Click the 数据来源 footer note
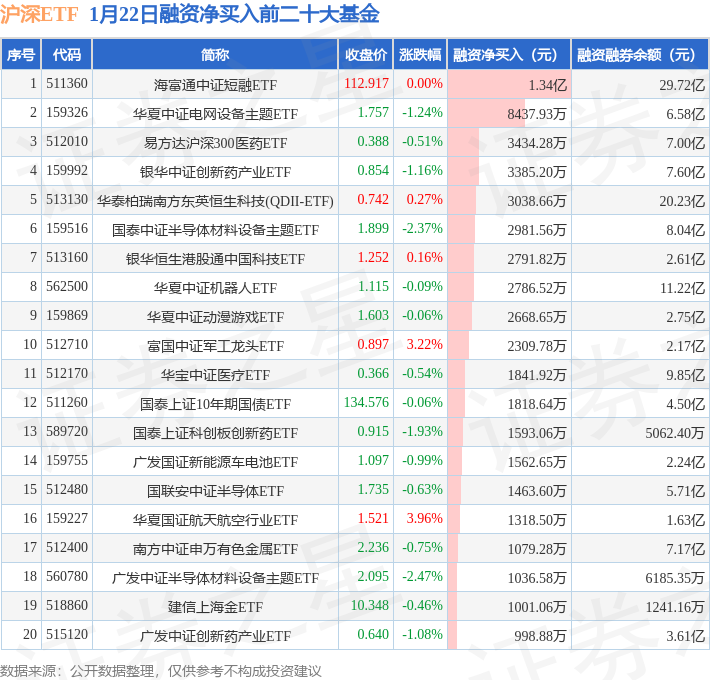 (161, 670)
